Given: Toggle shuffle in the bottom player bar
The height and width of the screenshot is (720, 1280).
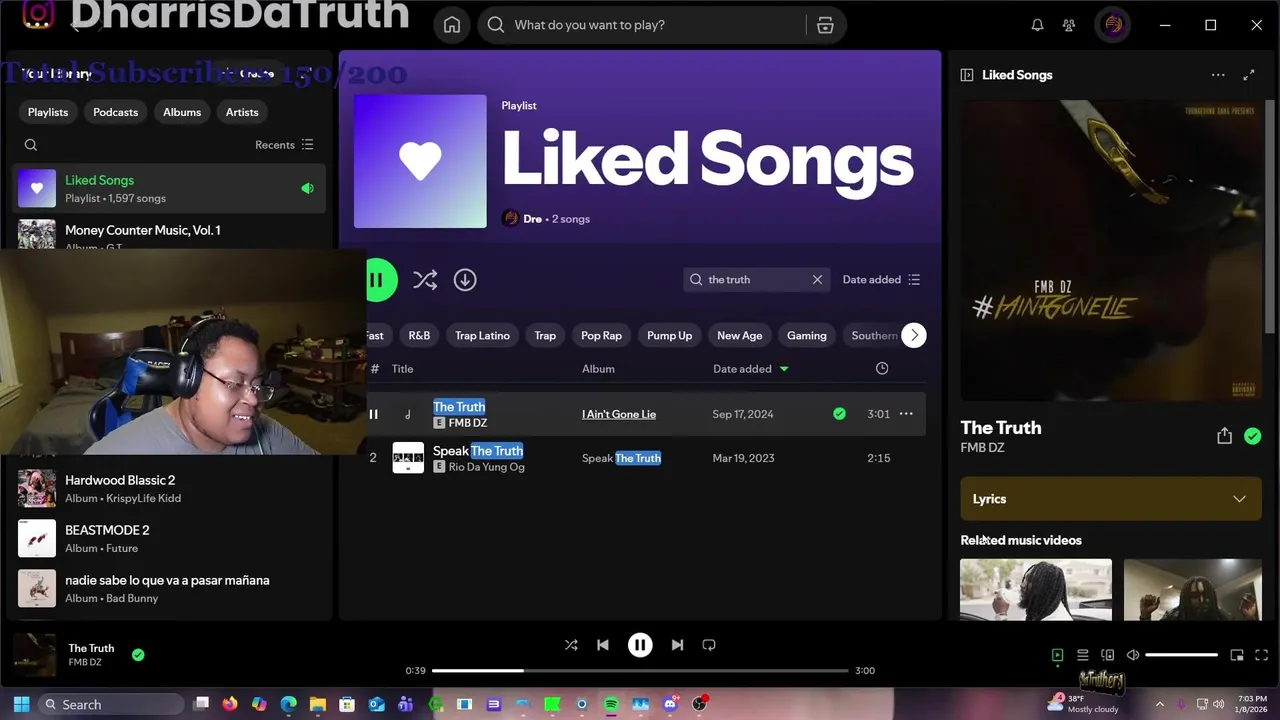Looking at the screenshot, I should pos(571,645).
